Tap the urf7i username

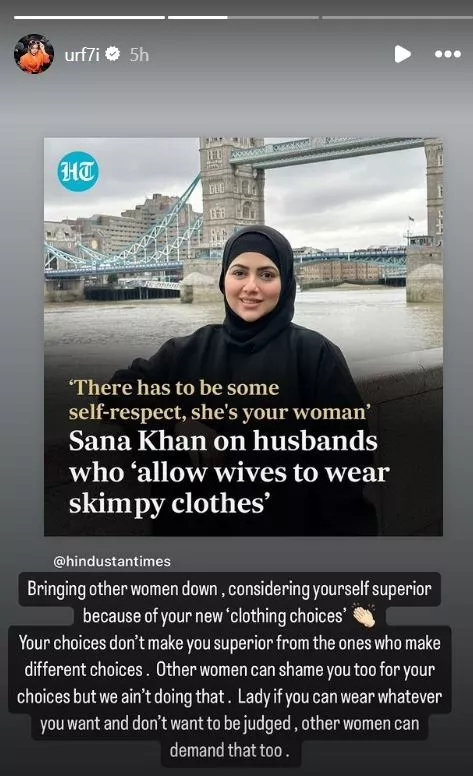pyautogui.click(x=82, y=54)
